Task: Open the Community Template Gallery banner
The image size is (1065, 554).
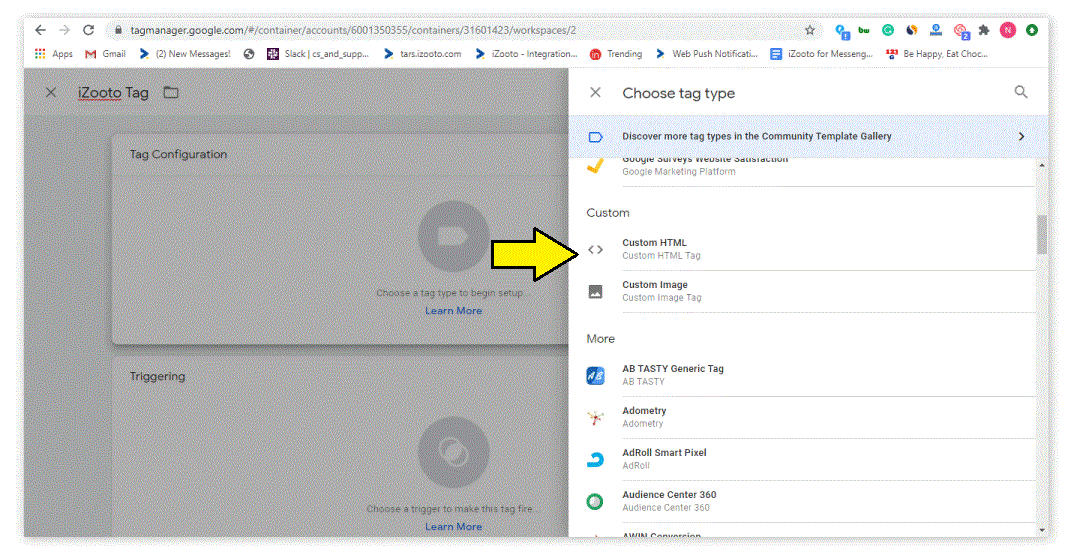Action: point(807,136)
